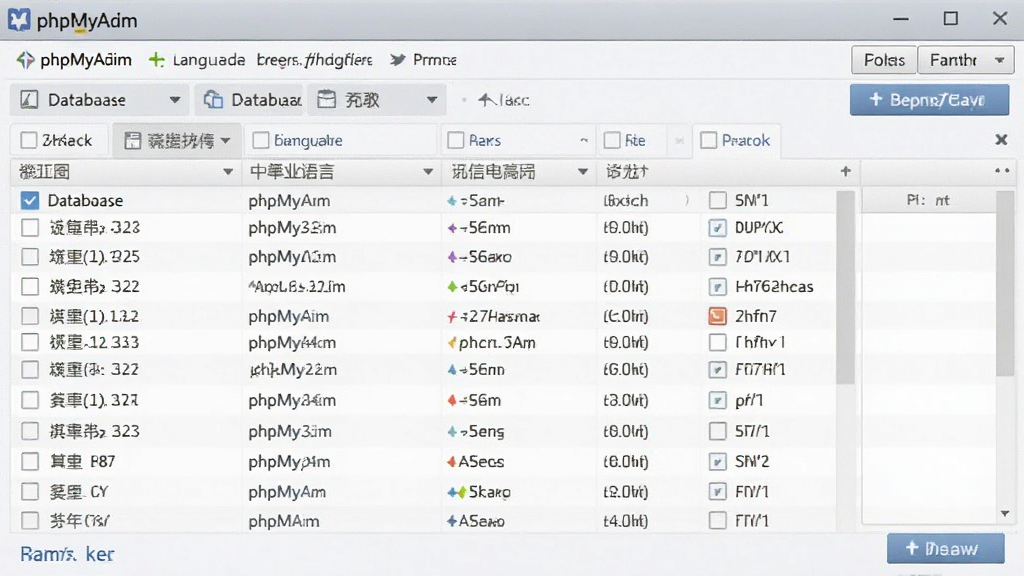This screenshot has height=576, width=1024.
Task: Select the Pl: nt panel header
Action: coord(928,200)
